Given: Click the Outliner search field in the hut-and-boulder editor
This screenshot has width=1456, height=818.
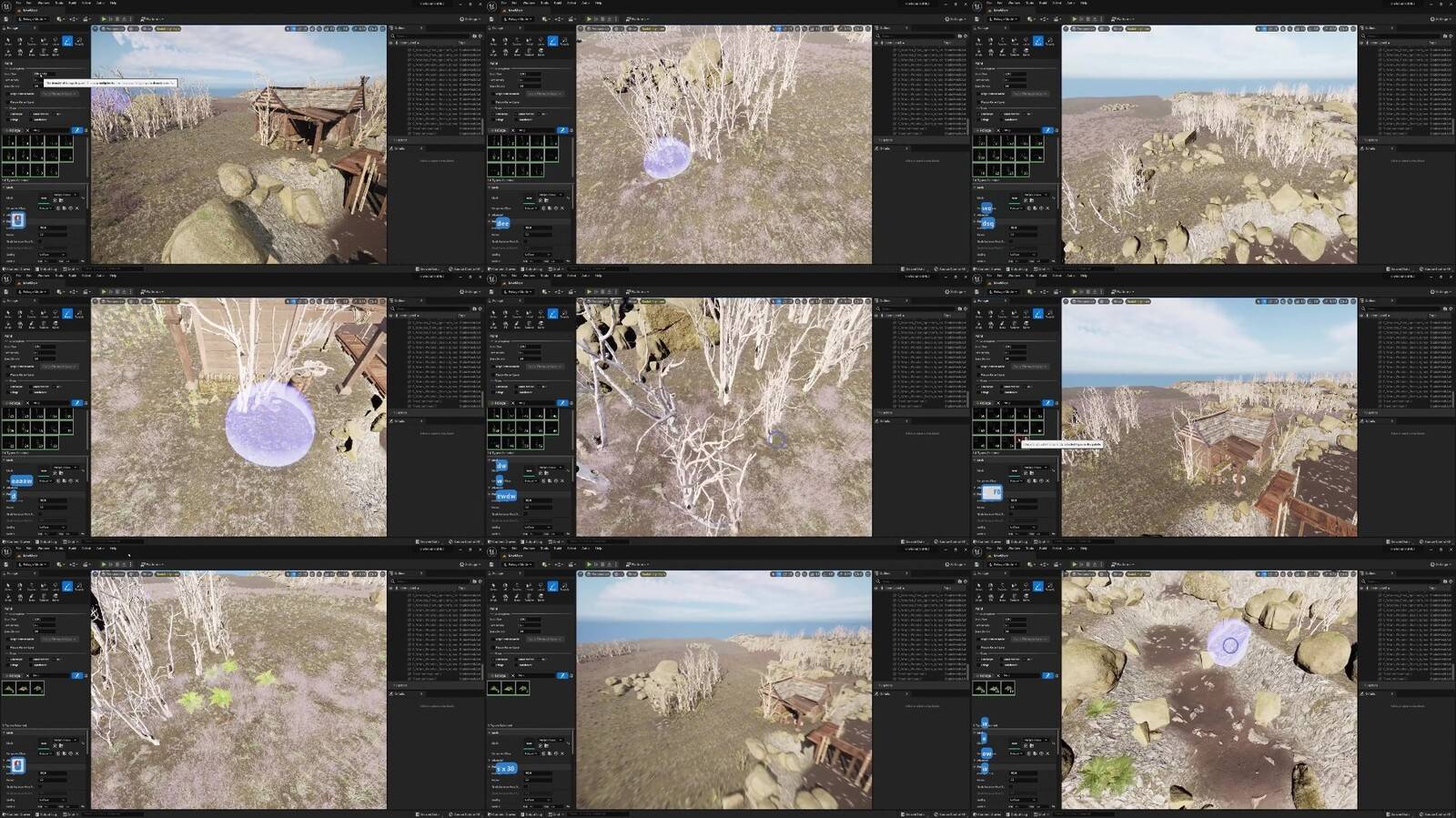Looking at the screenshot, I should tap(431, 36).
